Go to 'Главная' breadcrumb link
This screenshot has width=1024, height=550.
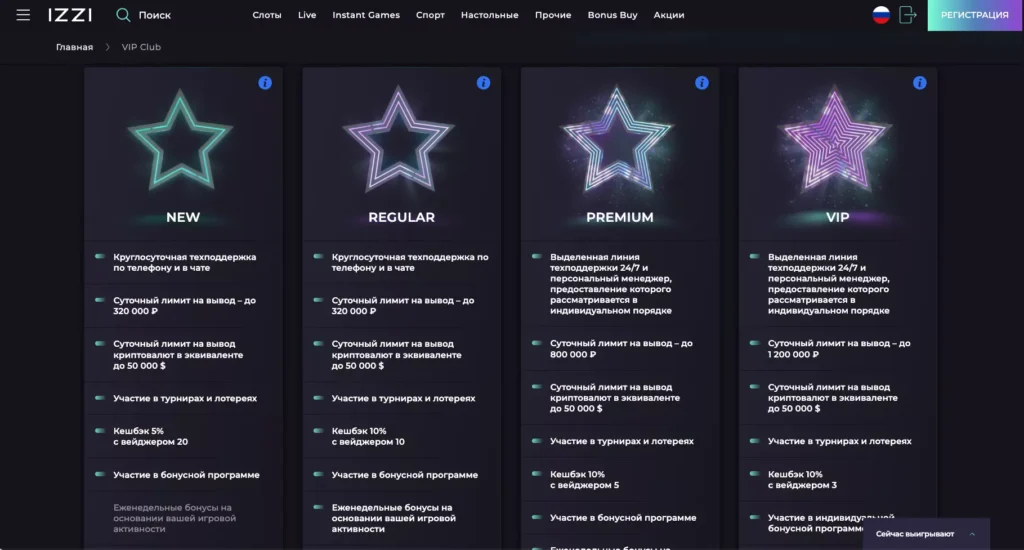click(x=74, y=47)
